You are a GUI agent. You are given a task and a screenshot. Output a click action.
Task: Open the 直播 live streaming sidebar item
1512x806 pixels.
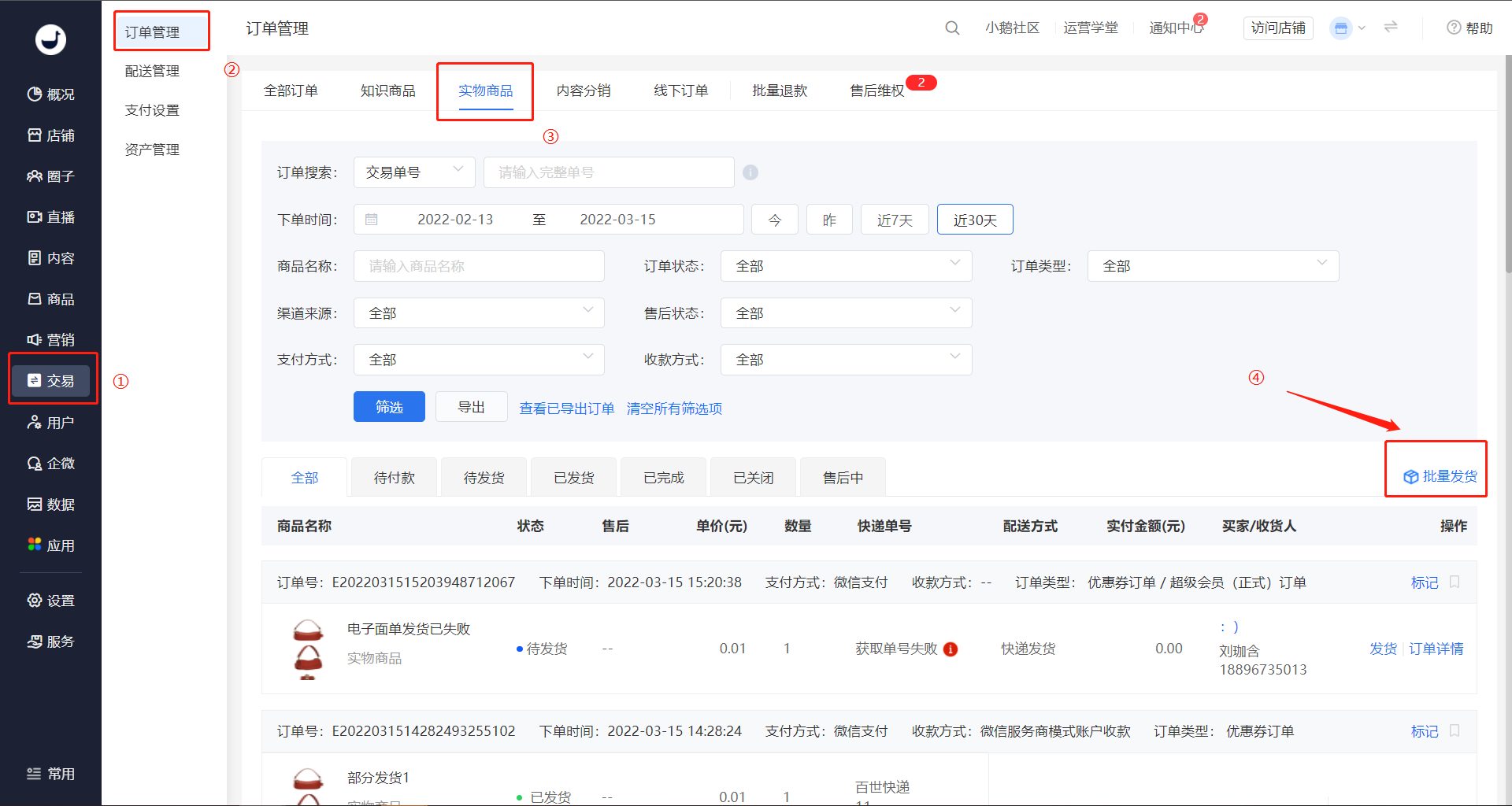point(51,217)
